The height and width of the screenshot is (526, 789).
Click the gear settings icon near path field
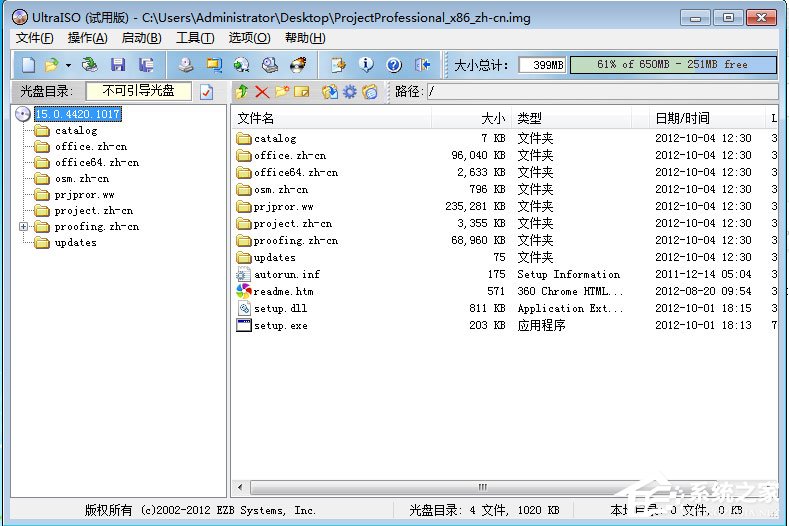point(349,92)
